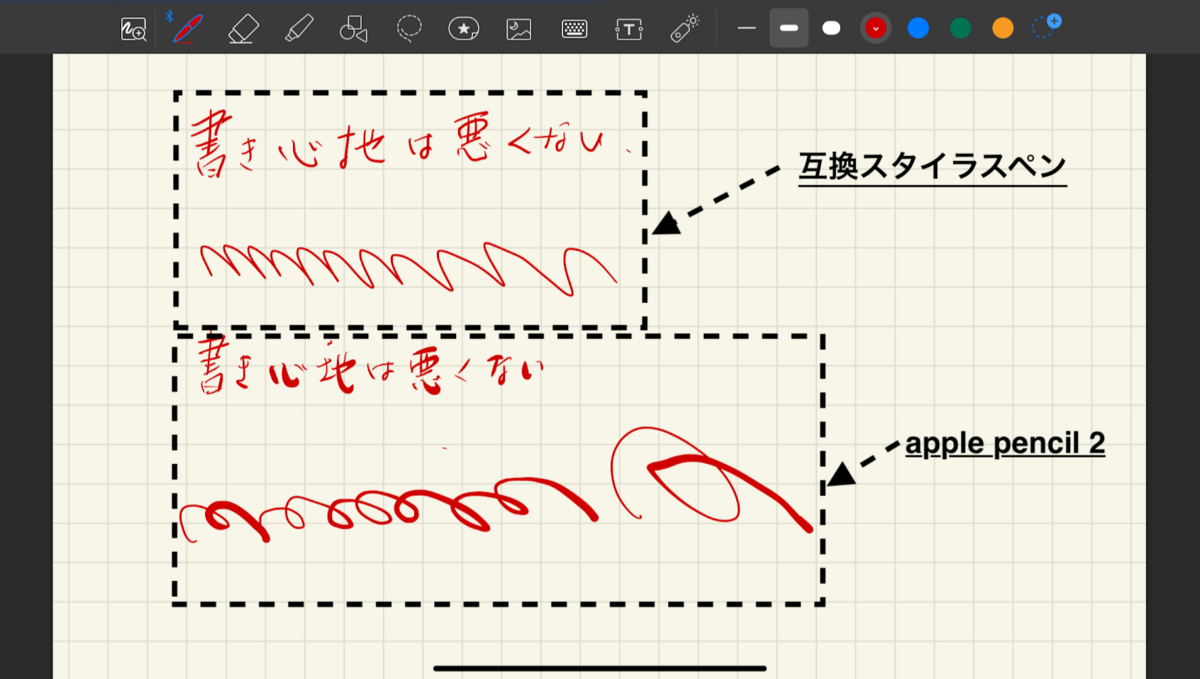The image size is (1200, 679).
Task: Select the medium stroke width
Action: click(x=788, y=27)
